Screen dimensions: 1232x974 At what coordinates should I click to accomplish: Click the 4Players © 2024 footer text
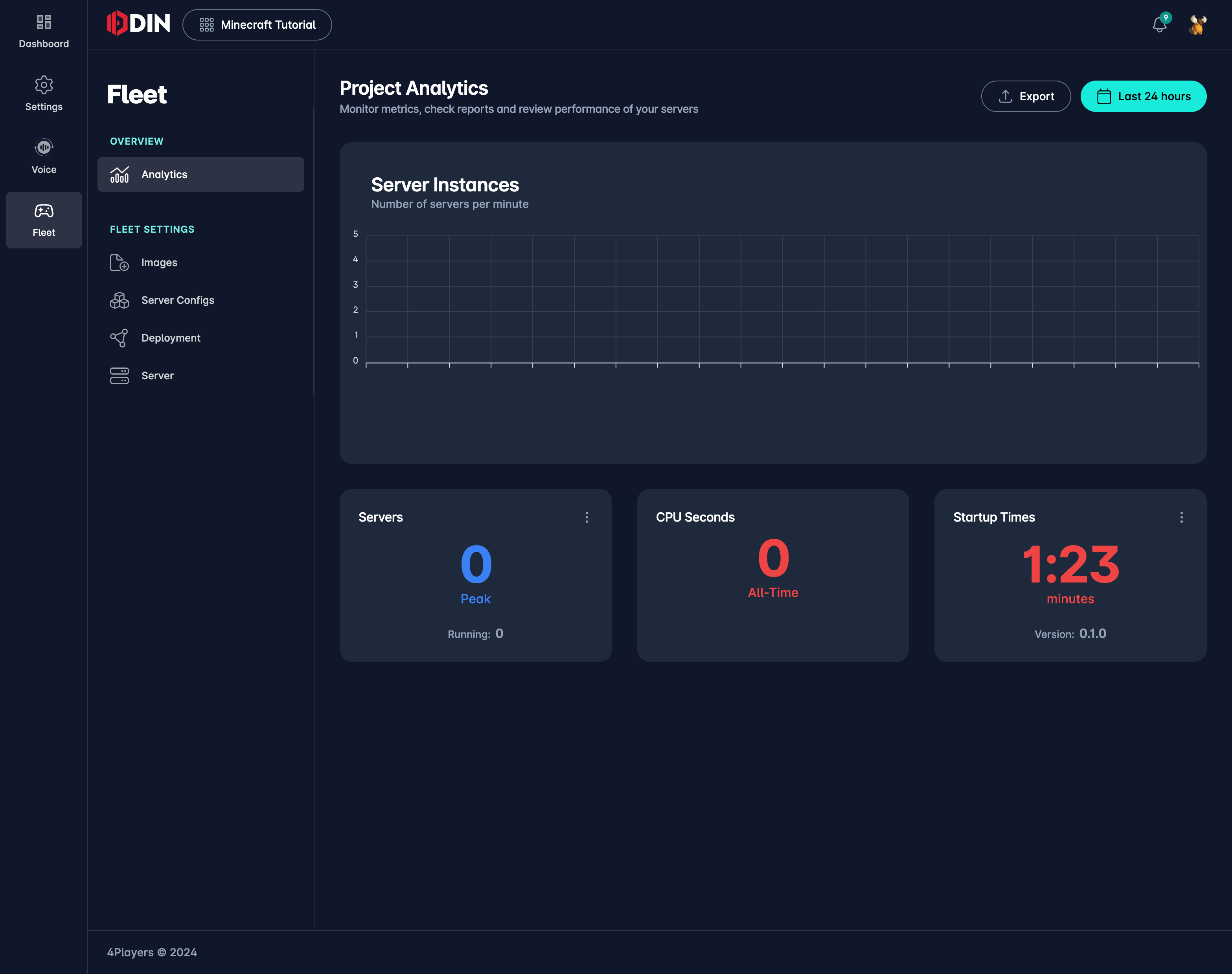coord(152,952)
